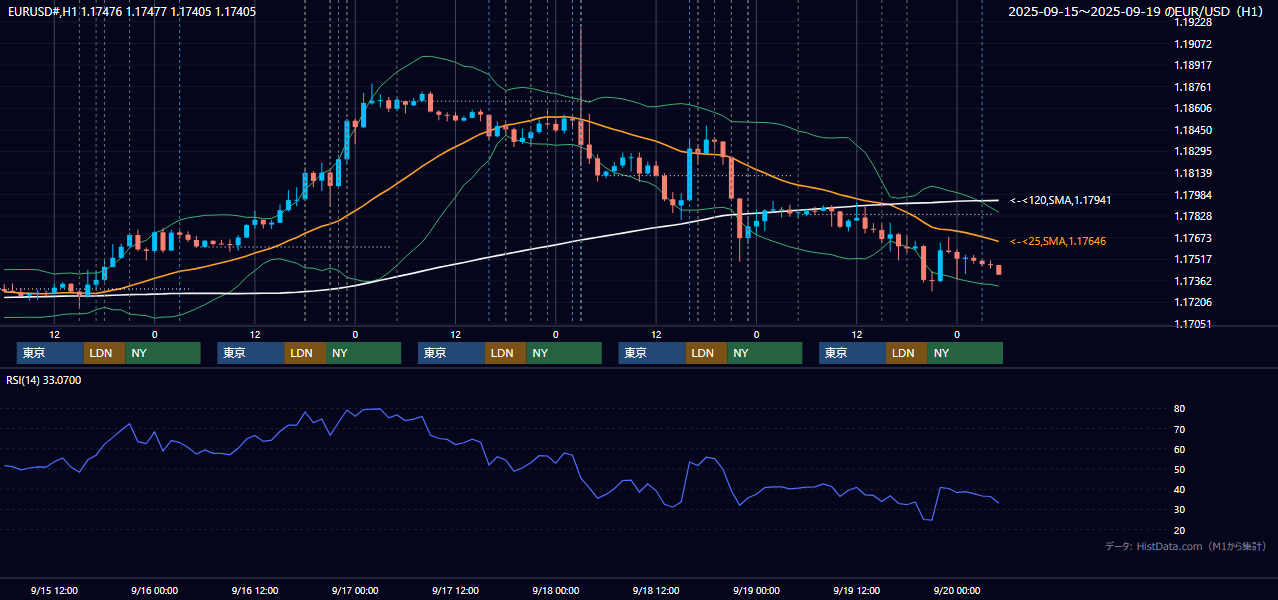Click the 2025-09-15~2025-09-19 date range title
This screenshot has height=600, width=1278.
tap(1136, 12)
